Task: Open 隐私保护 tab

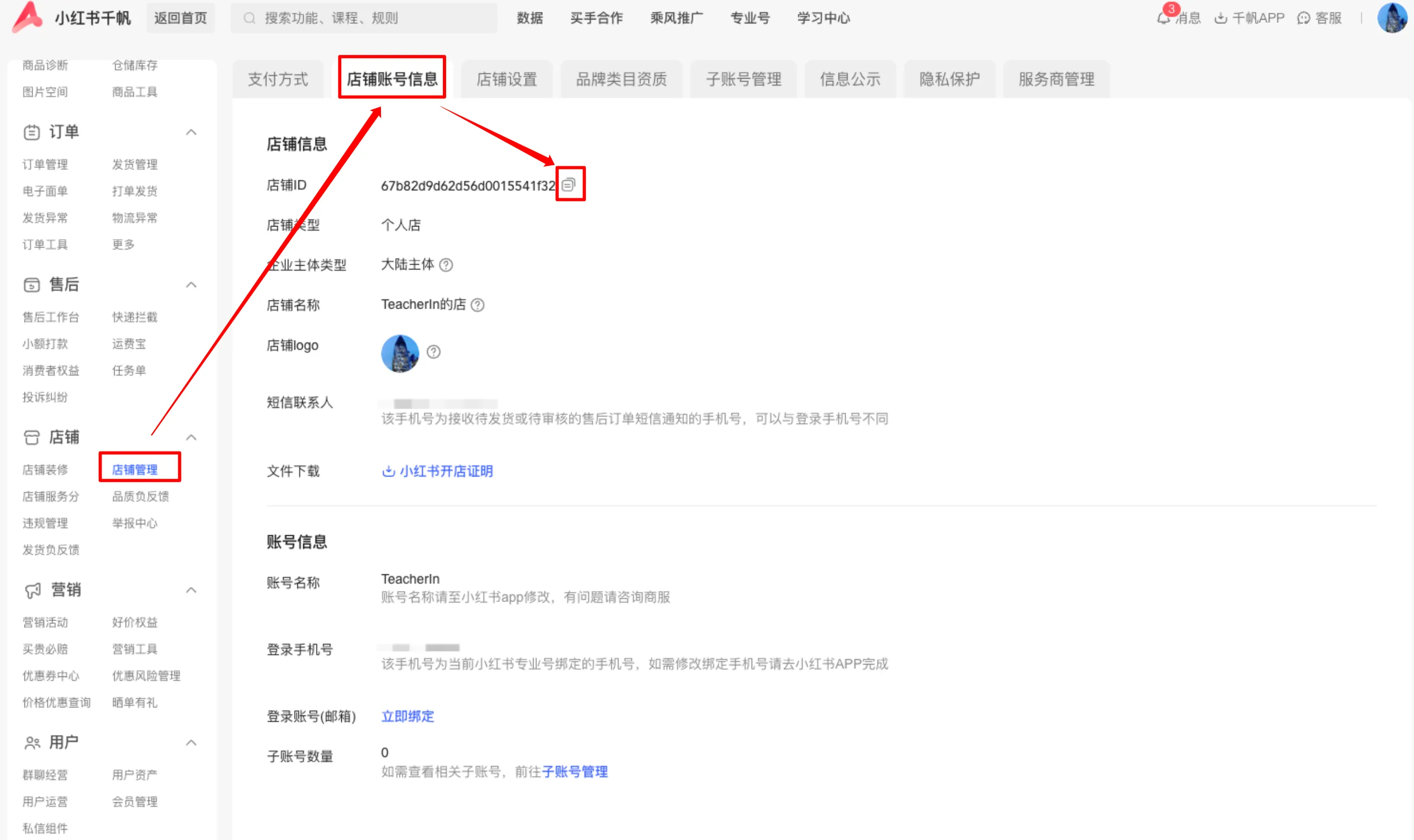Action: [950, 79]
